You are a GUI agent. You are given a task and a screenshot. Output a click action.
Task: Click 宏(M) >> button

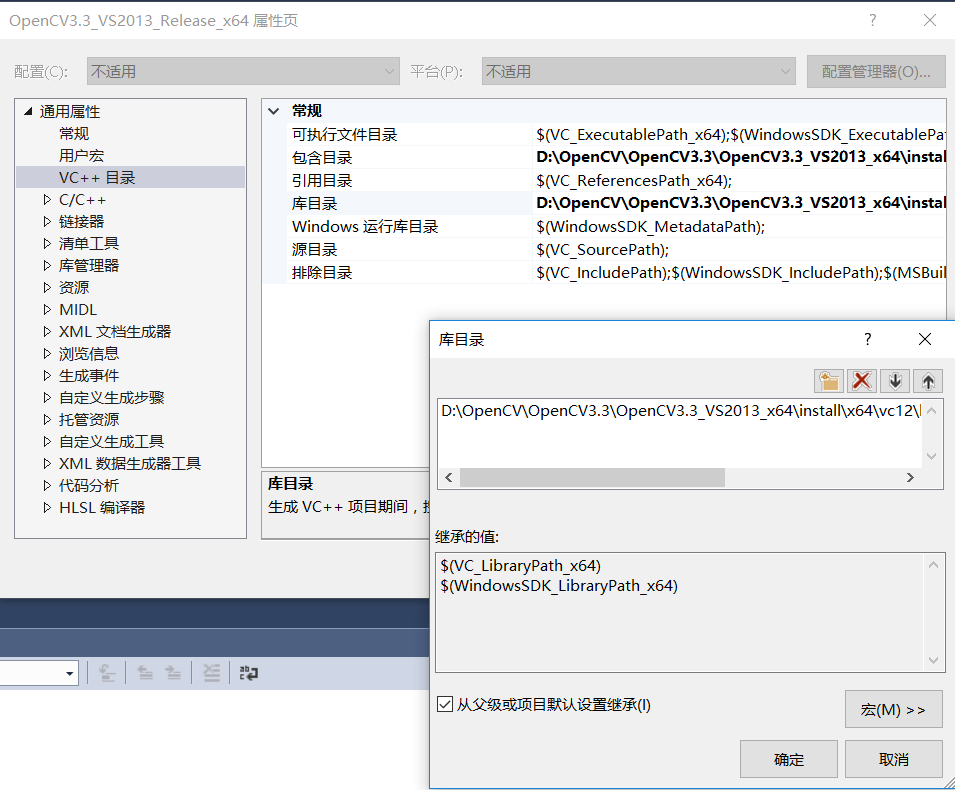coord(893,709)
